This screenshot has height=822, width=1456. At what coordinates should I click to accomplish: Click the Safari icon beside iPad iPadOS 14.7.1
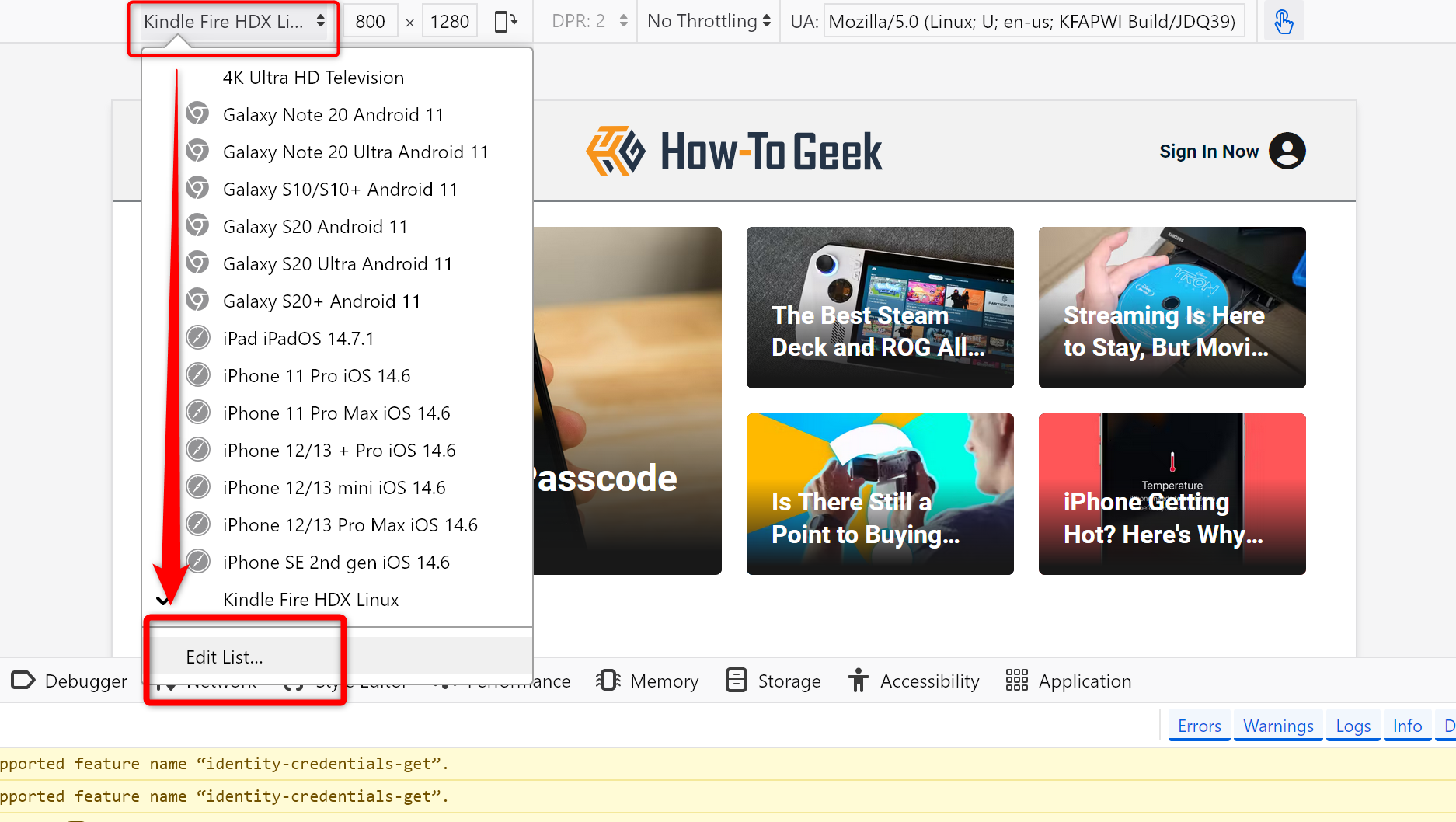(198, 337)
